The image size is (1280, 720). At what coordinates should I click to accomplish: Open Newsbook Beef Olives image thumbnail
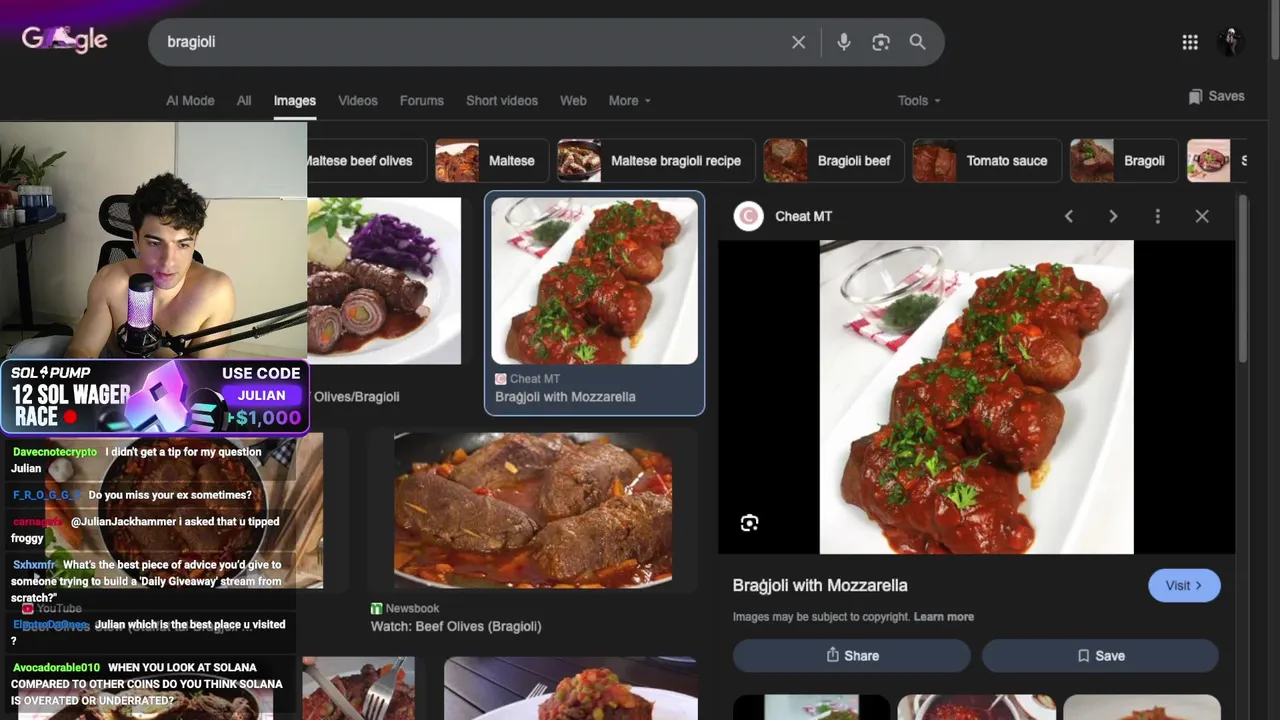[533, 510]
